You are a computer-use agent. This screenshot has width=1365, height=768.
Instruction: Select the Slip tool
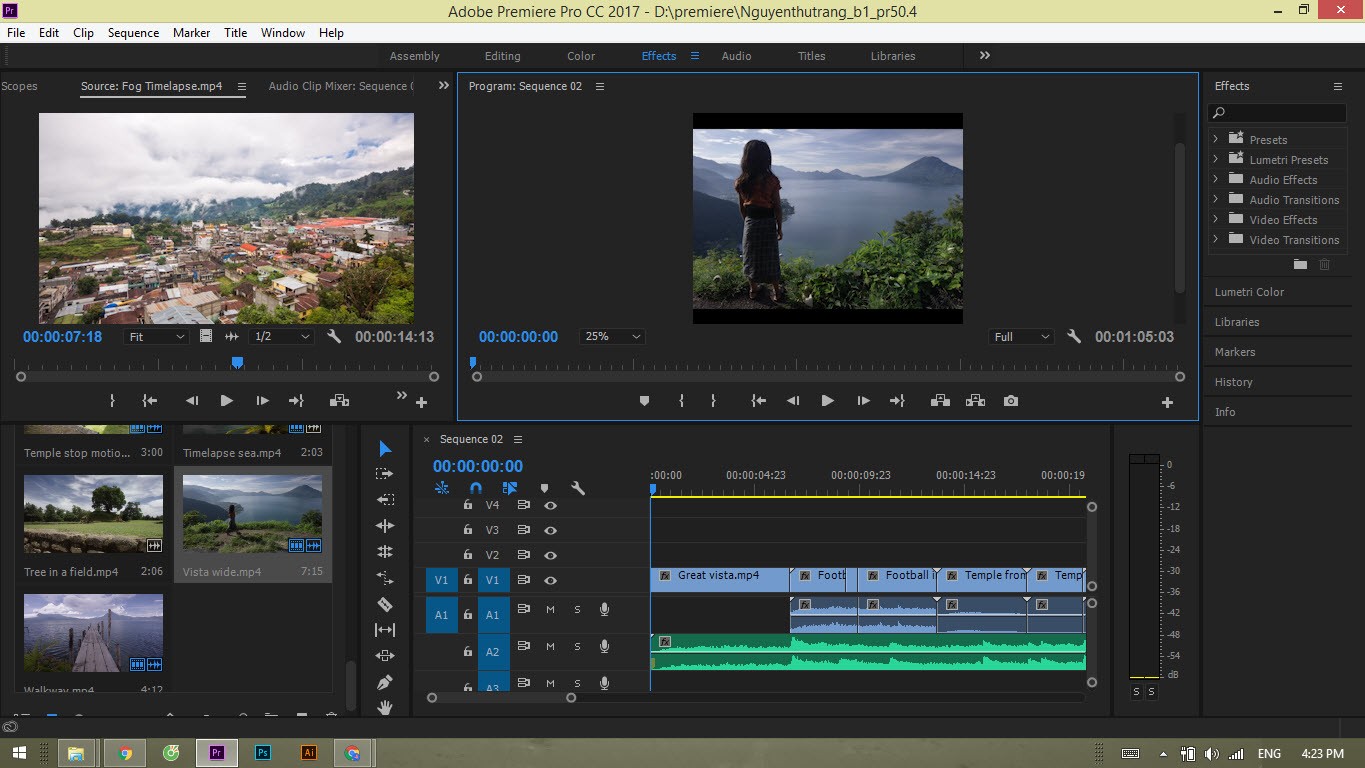point(385,630)
